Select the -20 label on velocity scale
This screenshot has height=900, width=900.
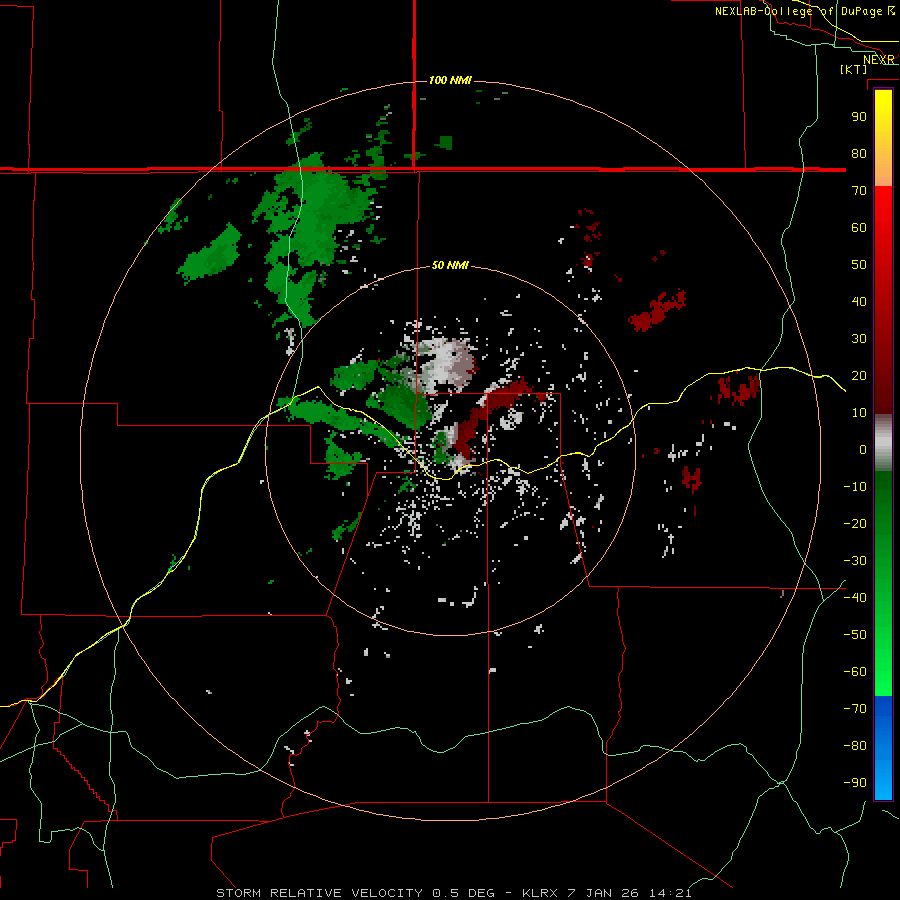coord(855,523)
